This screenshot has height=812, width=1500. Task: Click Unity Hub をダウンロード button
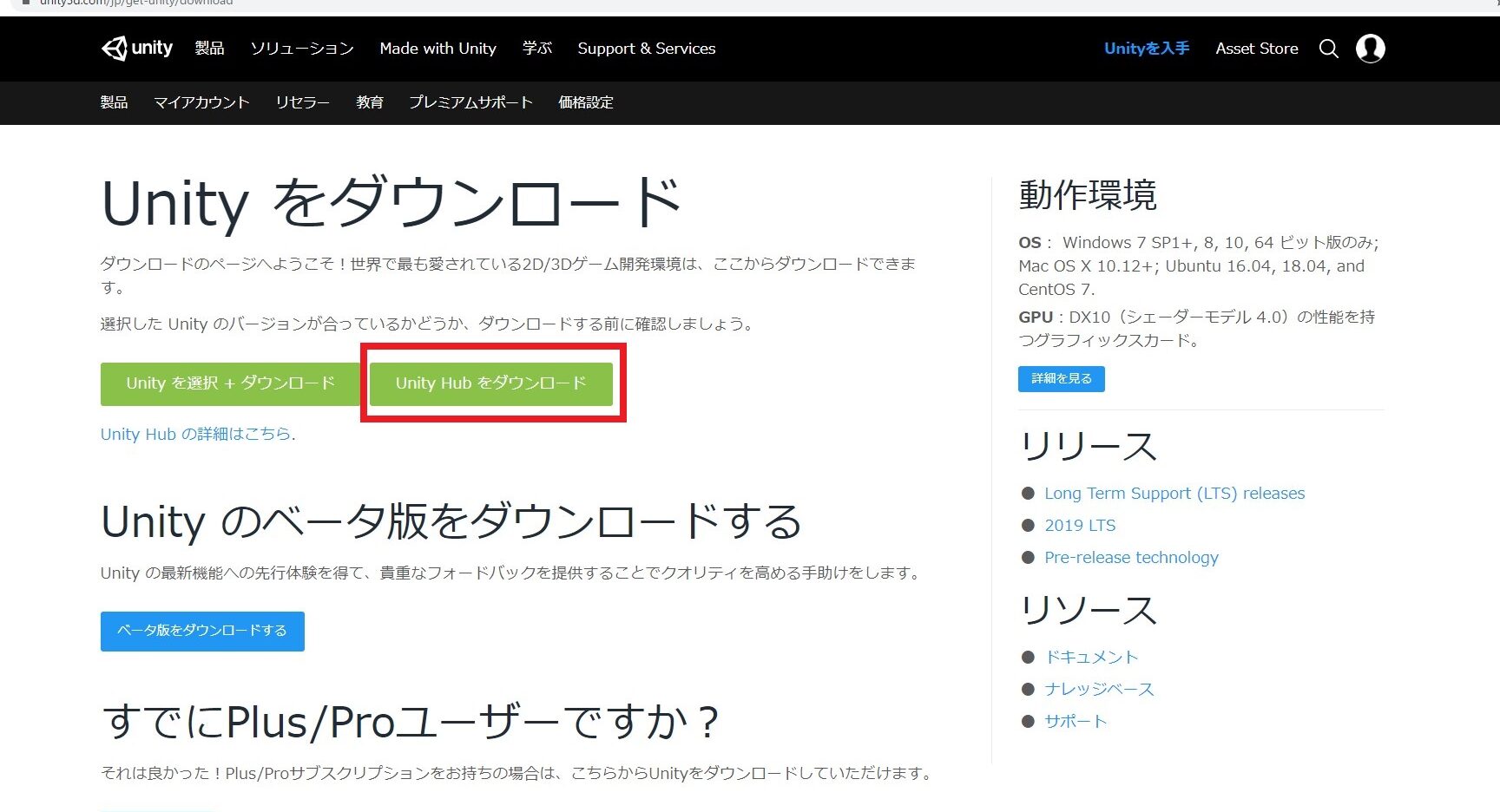pyautogui.click(x=491, y=383)
